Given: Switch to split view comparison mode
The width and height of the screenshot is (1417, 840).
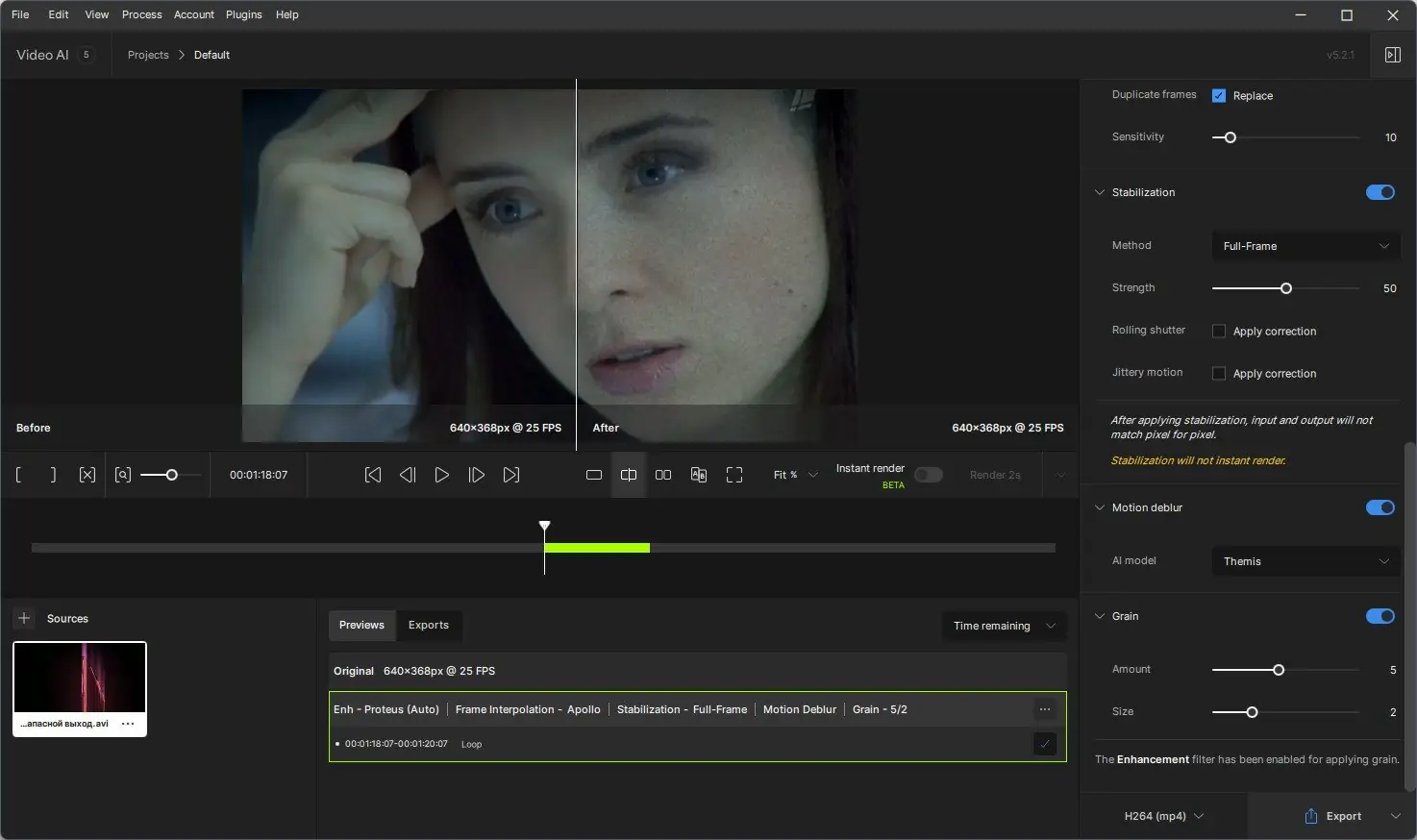Looking at the screenshot, I should [x=629, y=475].
